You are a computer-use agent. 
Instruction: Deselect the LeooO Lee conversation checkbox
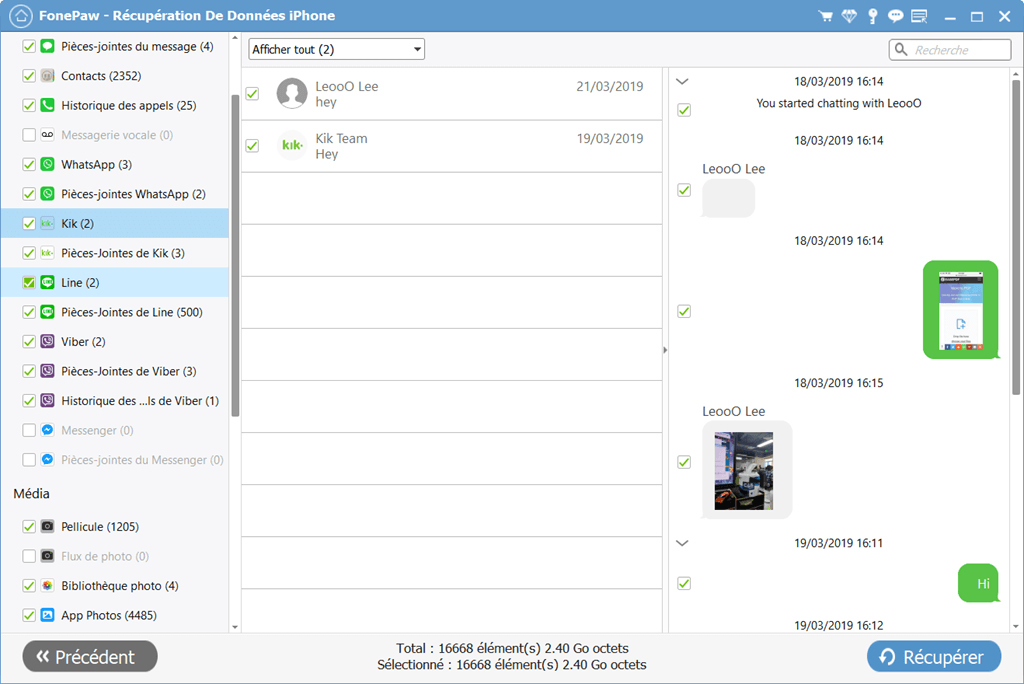pos(252,93)
